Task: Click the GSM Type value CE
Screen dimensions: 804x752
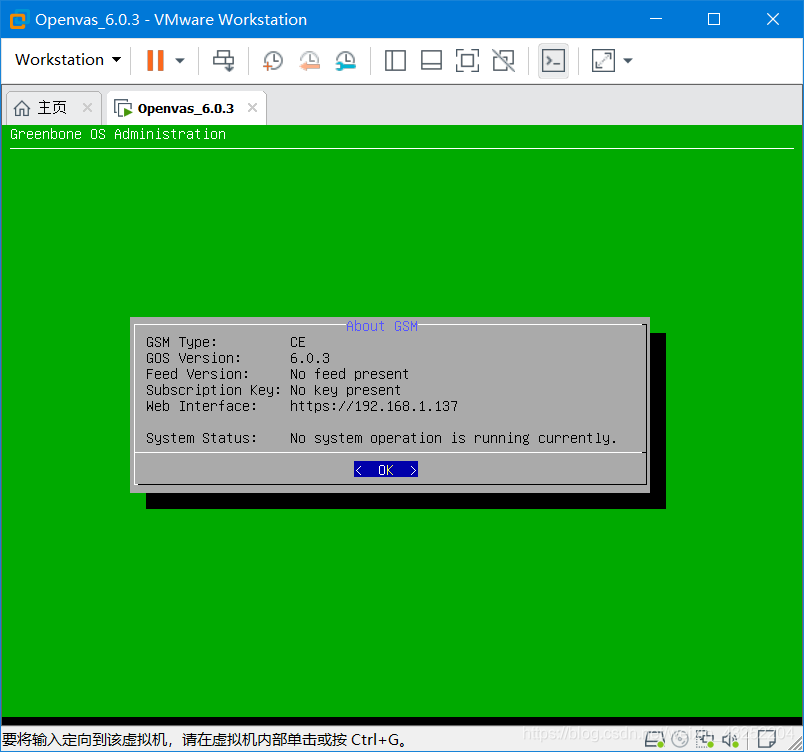Action: (297, 342)
